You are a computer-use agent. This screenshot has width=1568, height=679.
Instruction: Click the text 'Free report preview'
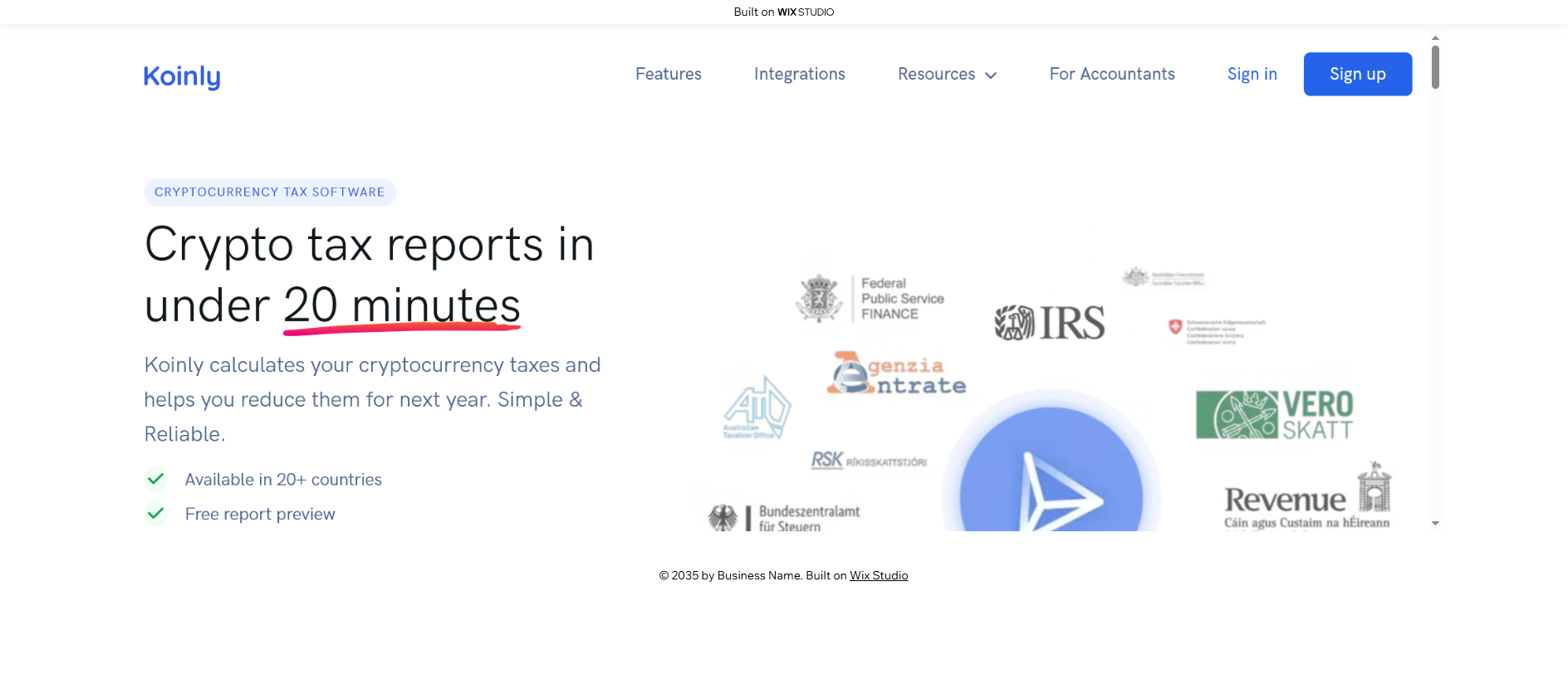[260, 515]
